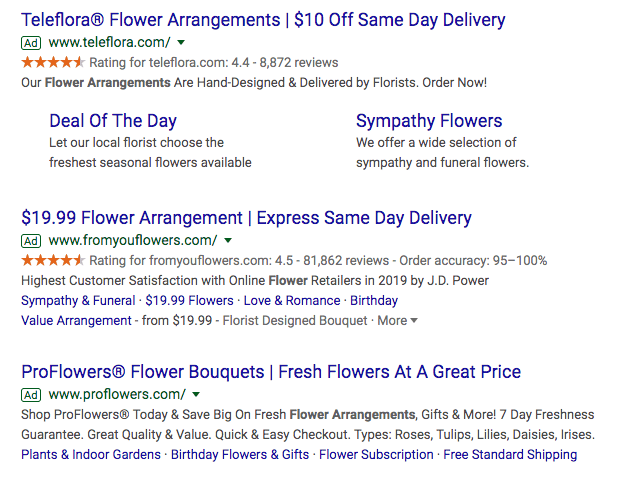Click the star rating for teleflora.com
This screenshot has height=481, width=619.
point(53,62)
